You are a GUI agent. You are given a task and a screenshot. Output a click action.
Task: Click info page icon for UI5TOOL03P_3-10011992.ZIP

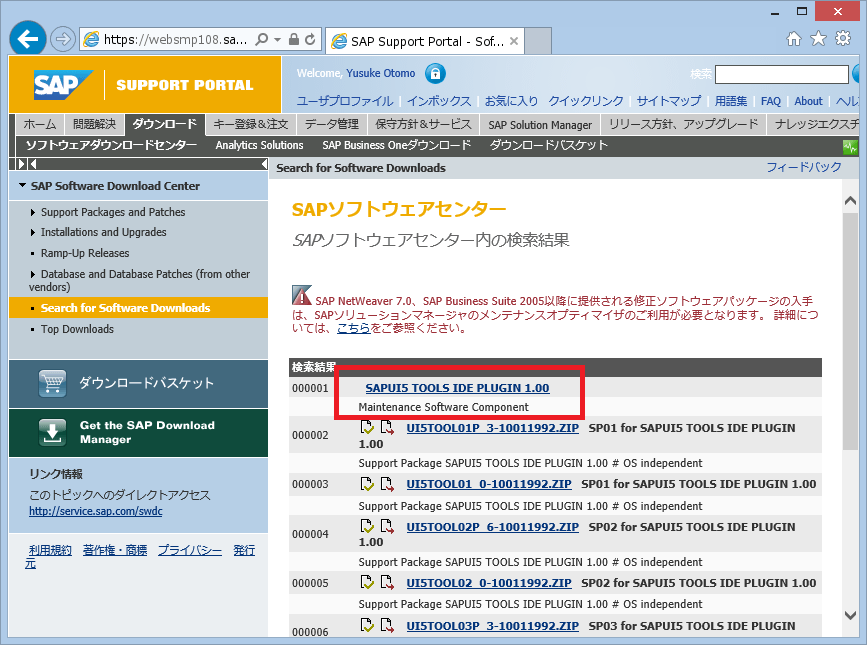click(x=387, y=625)
